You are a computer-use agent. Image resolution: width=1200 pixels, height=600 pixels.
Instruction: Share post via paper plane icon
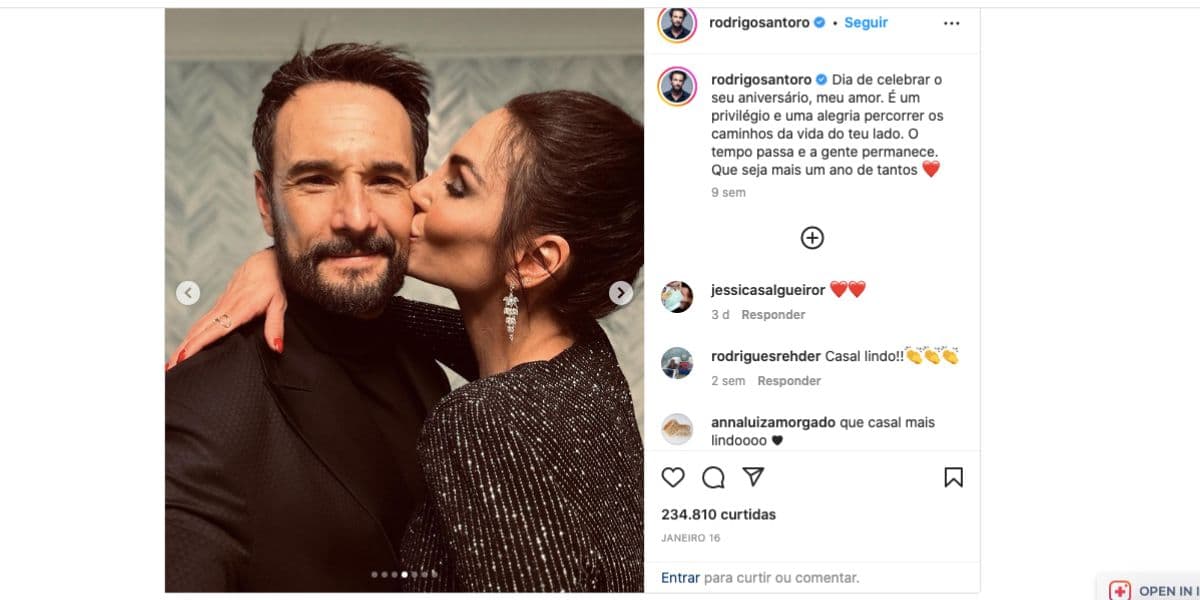[753, 477]
